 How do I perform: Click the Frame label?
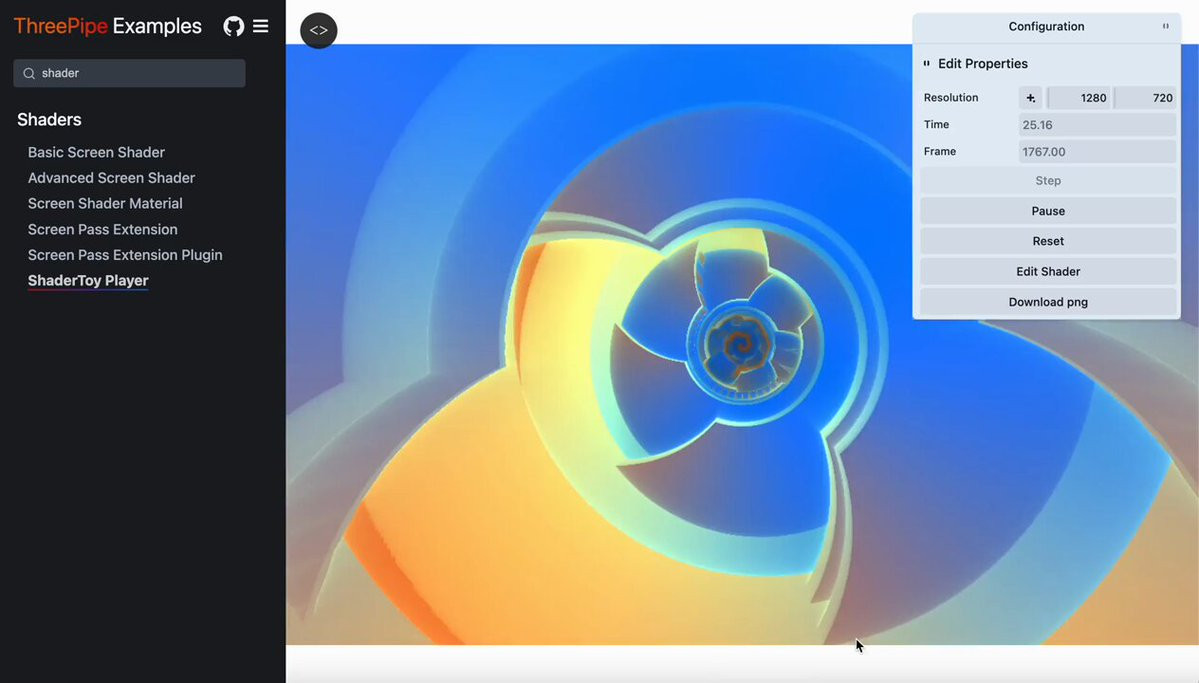coord(940,151)
